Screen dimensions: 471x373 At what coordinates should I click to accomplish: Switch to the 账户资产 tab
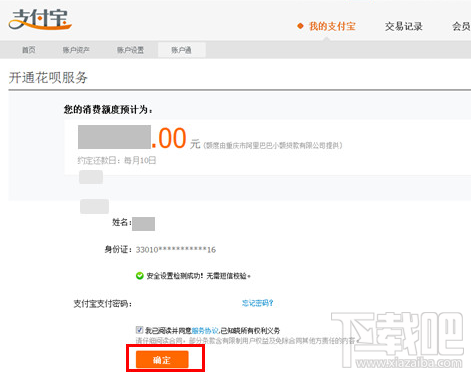pos(76,50)
